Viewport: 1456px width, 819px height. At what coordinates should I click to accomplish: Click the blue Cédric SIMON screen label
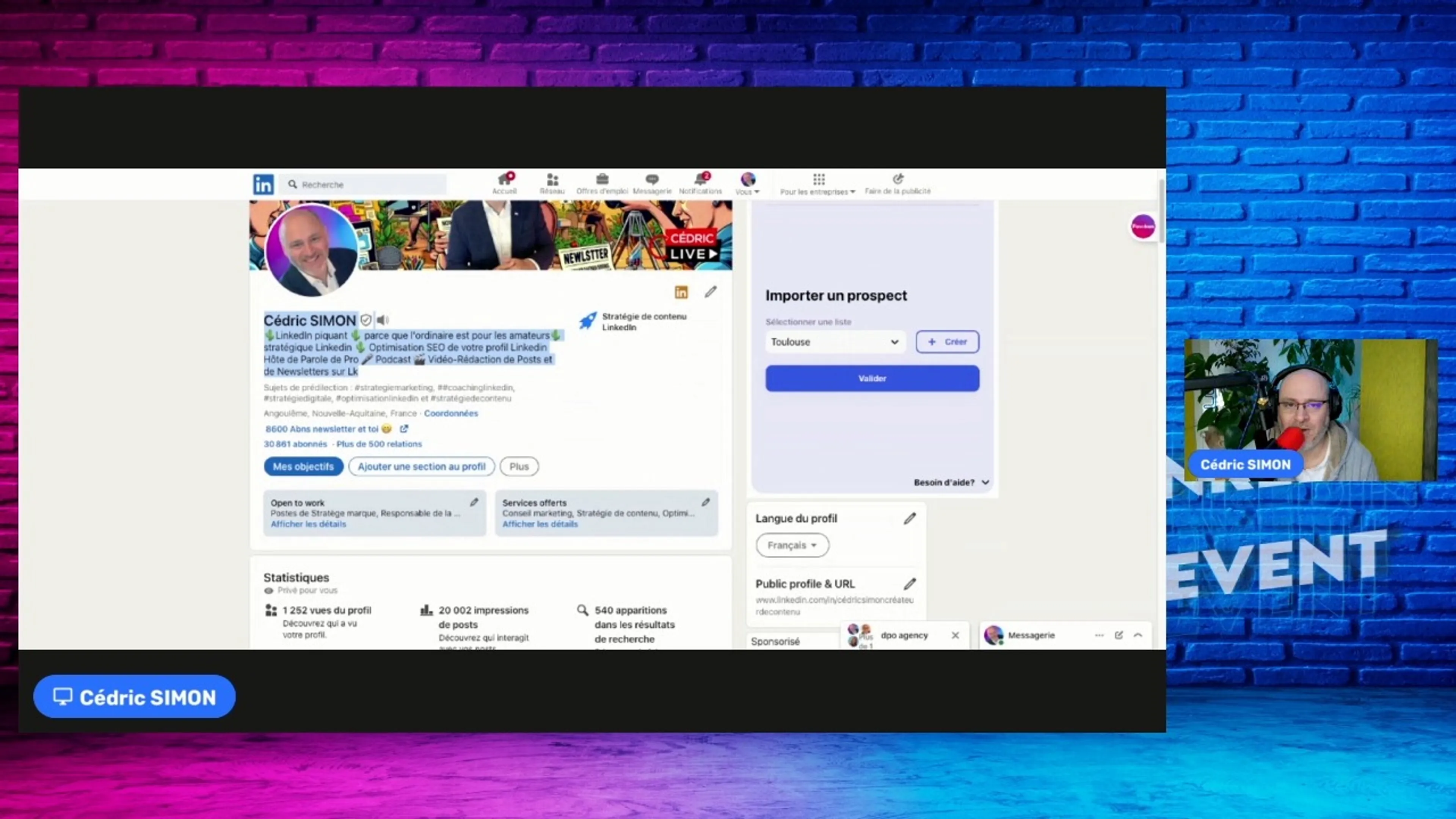coord(135,697)
